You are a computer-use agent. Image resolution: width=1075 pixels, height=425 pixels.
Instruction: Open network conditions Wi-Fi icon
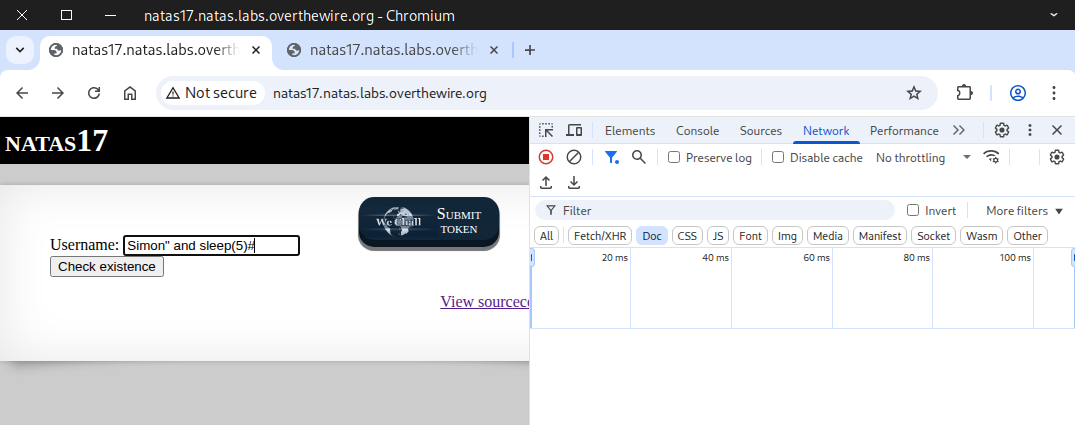point(992,157)
